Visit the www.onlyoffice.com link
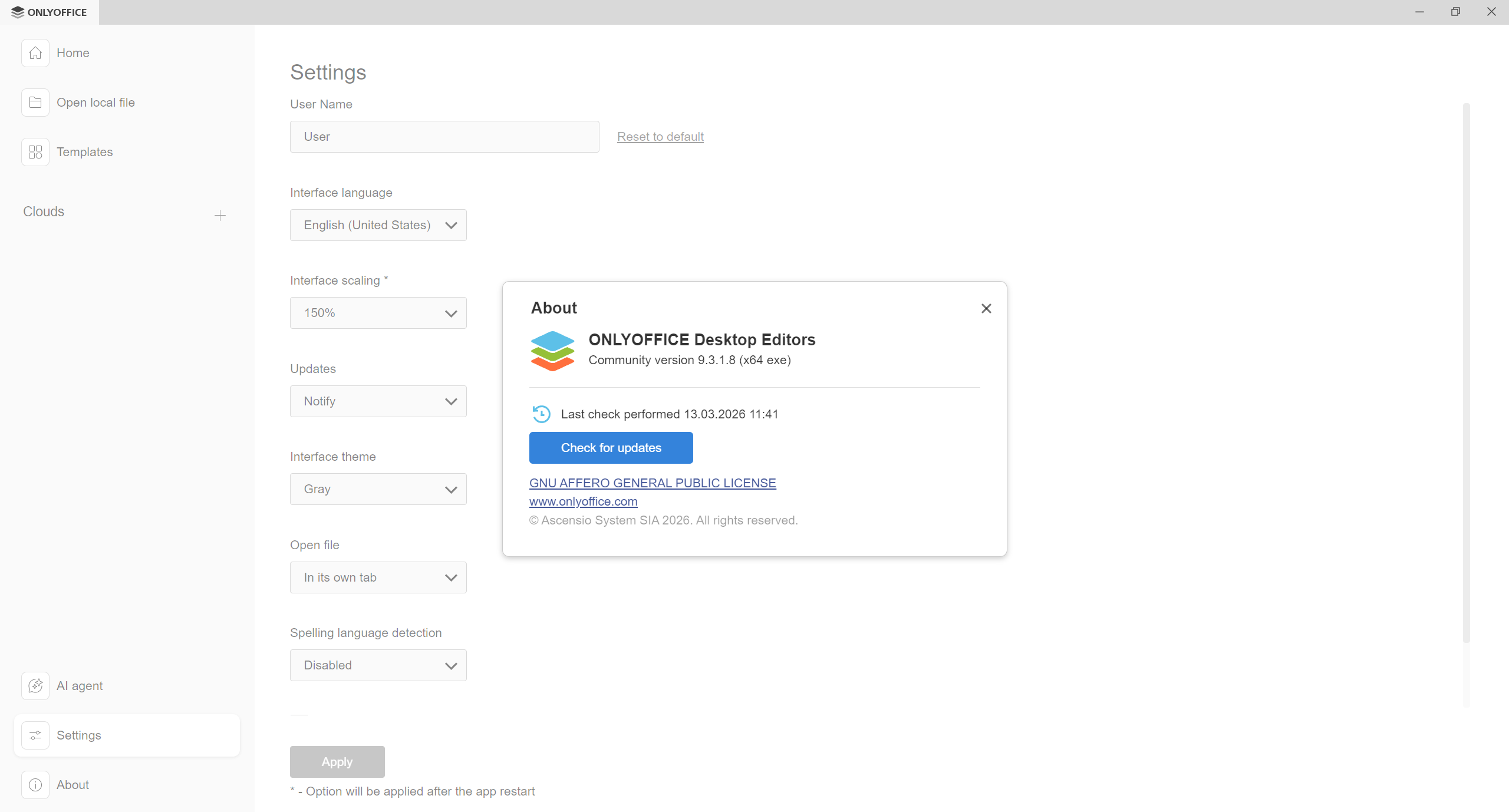 coord(582,501)
